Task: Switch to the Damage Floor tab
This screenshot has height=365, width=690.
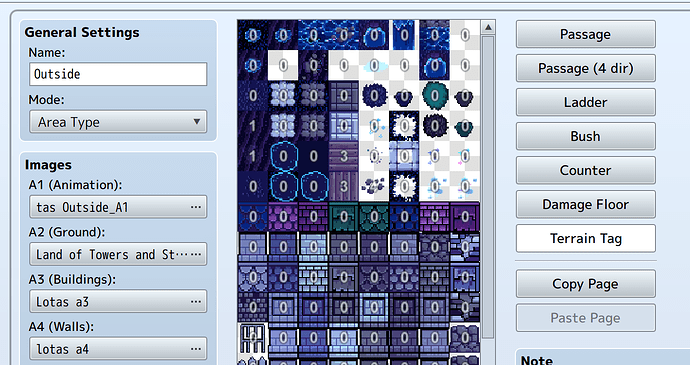Action: (x=585, y=204)
